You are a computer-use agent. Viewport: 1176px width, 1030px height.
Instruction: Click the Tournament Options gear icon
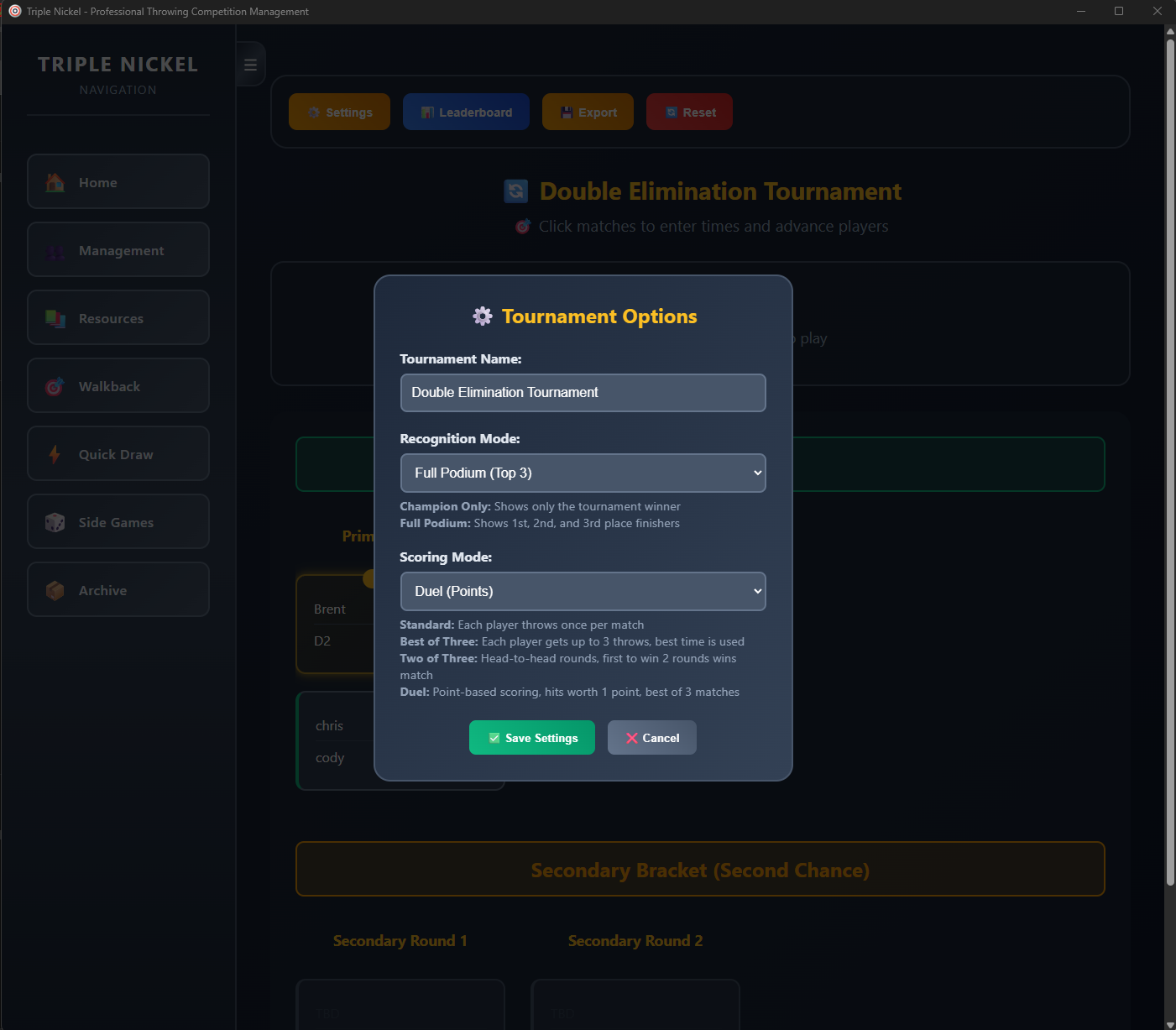coord(483,316)
